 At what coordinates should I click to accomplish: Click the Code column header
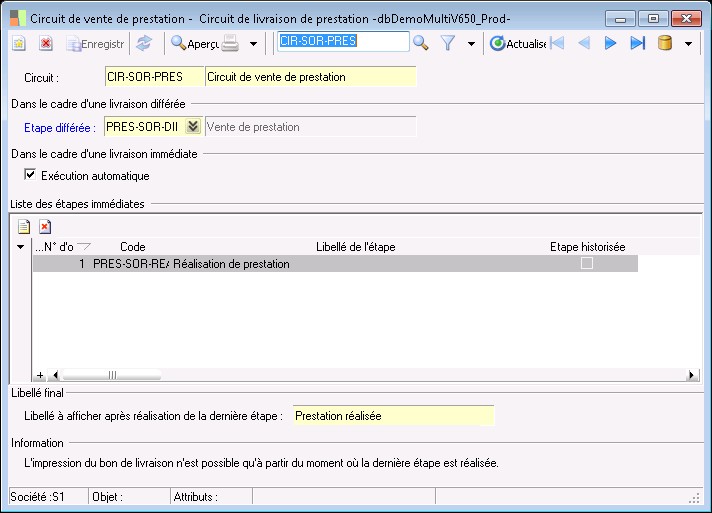pos(133,247)
